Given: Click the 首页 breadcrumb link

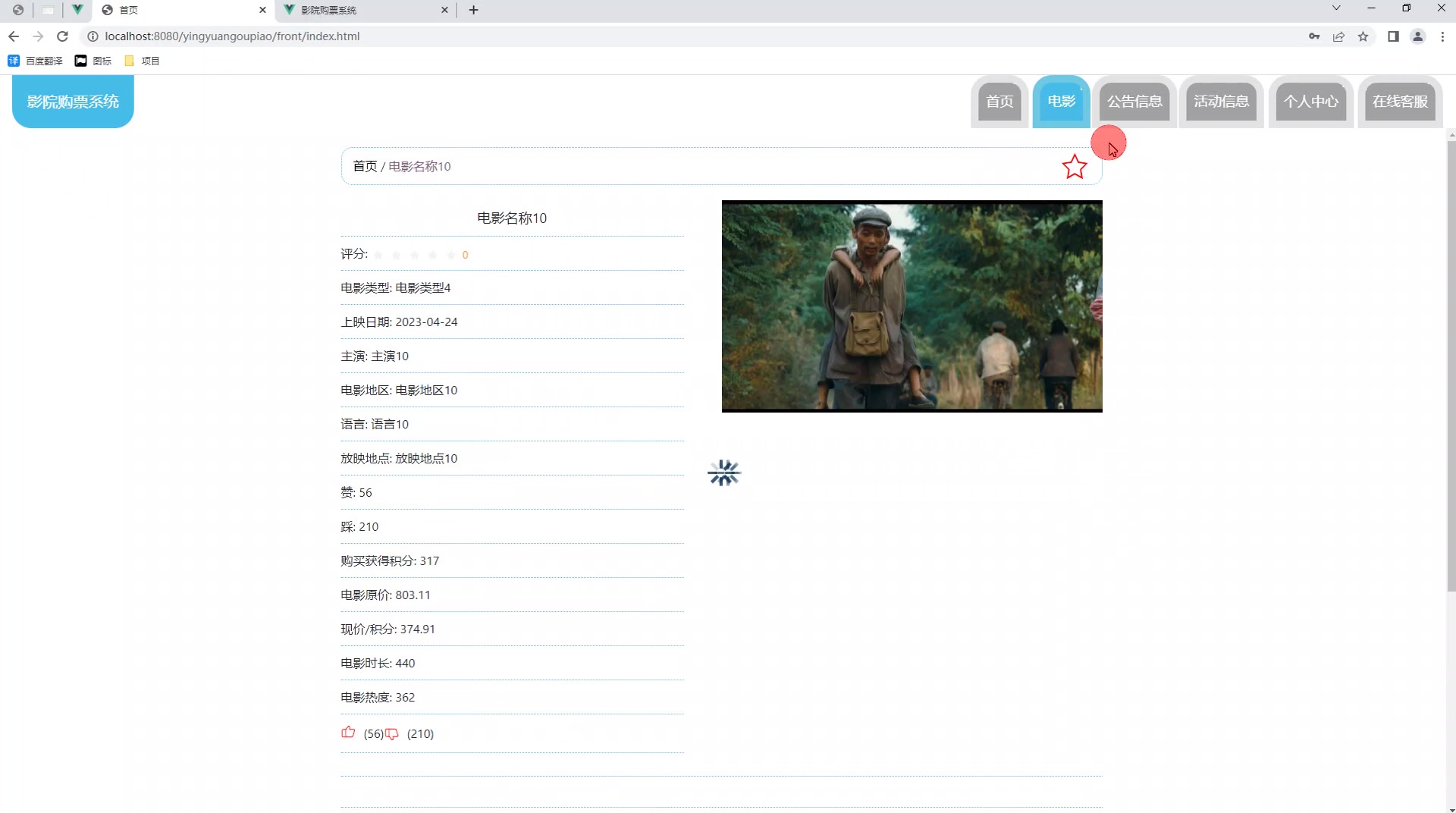Looking at the screenshot, I should click(364, 166).
